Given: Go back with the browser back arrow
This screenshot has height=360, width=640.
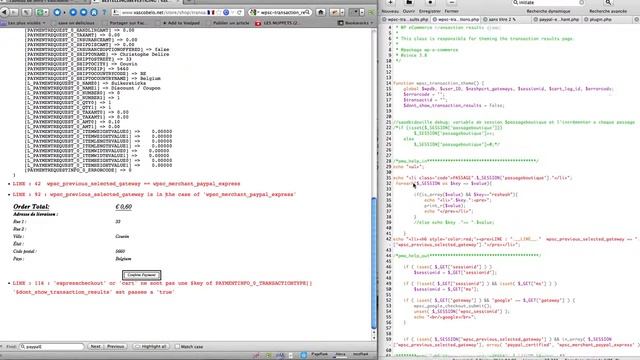Looking at the screenshot, I should (x=4, y=12).
